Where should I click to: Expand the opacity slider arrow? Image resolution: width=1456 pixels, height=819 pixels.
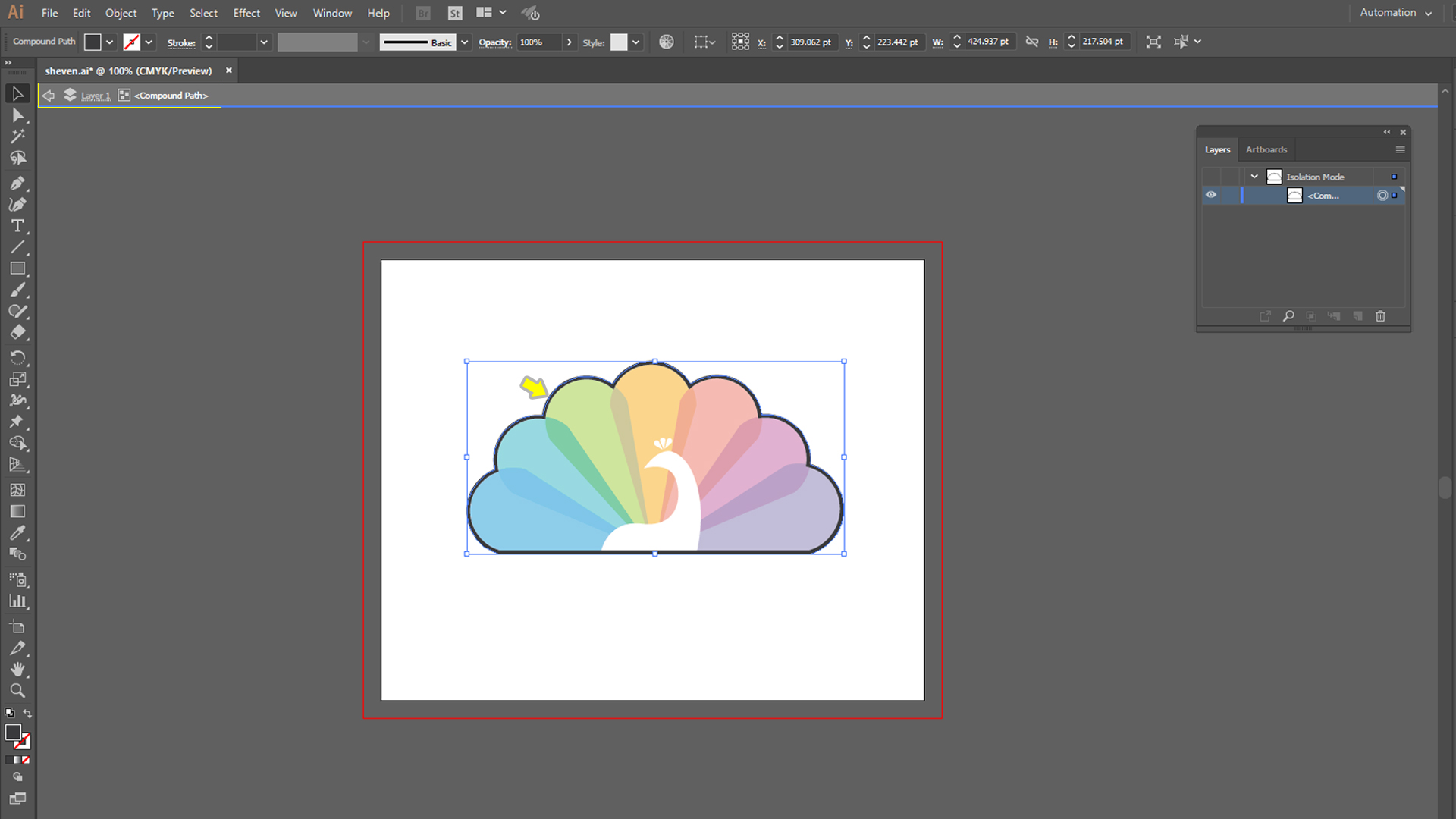click(x=570, y=42)
